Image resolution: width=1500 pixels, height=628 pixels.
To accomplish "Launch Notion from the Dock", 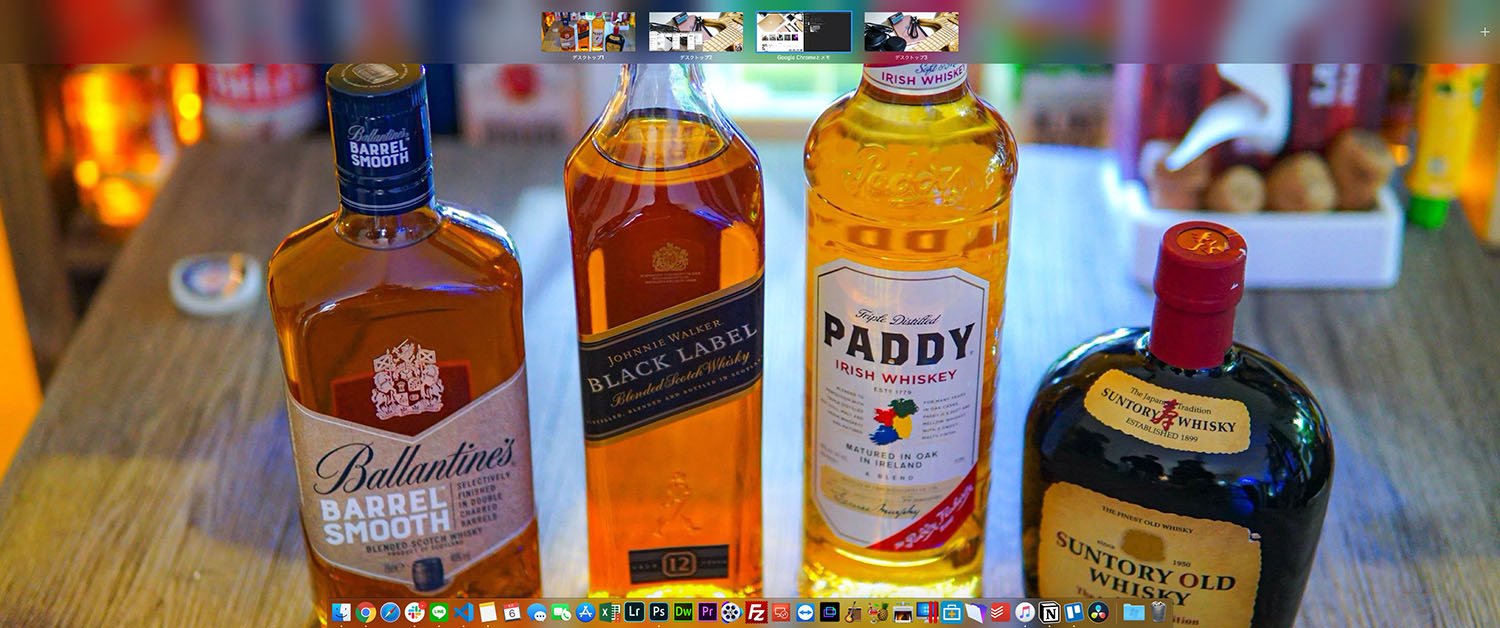I will click(x=1049, y=612).
